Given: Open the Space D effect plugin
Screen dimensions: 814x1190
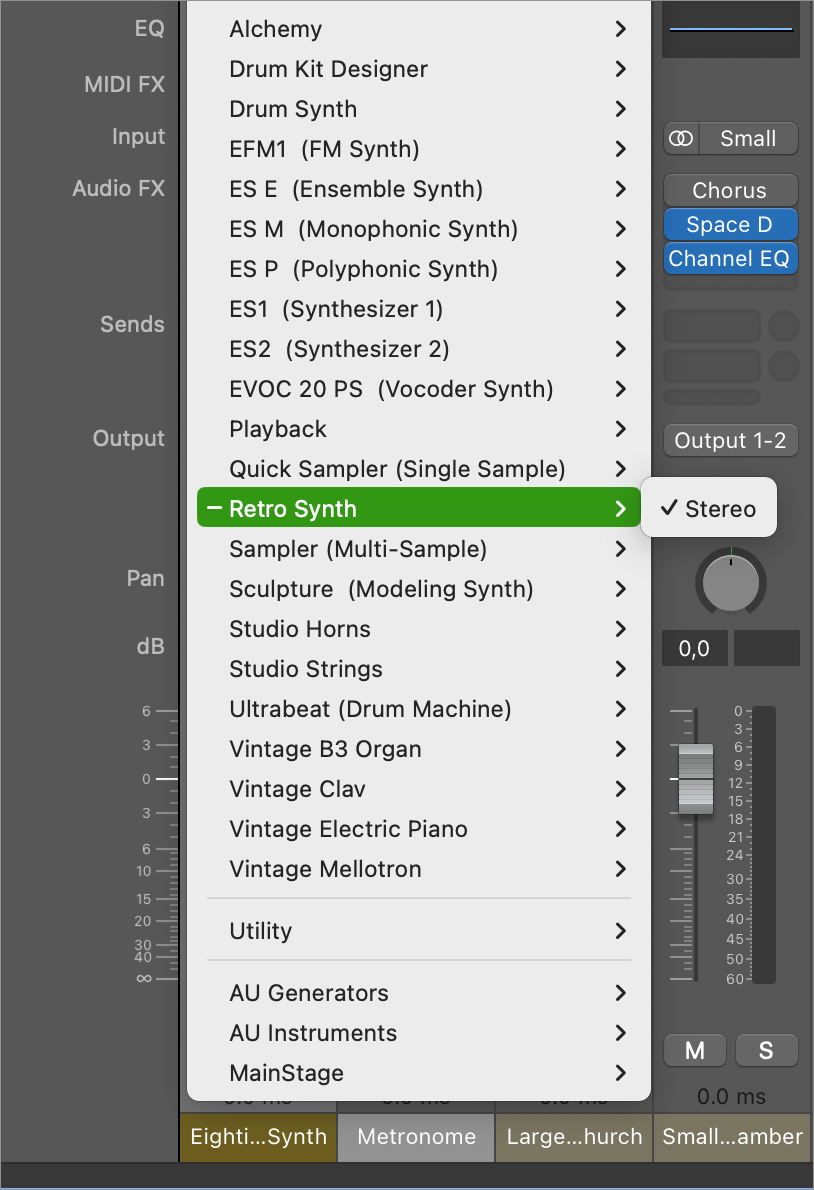Looking at the screenshot, I should 731,225.
